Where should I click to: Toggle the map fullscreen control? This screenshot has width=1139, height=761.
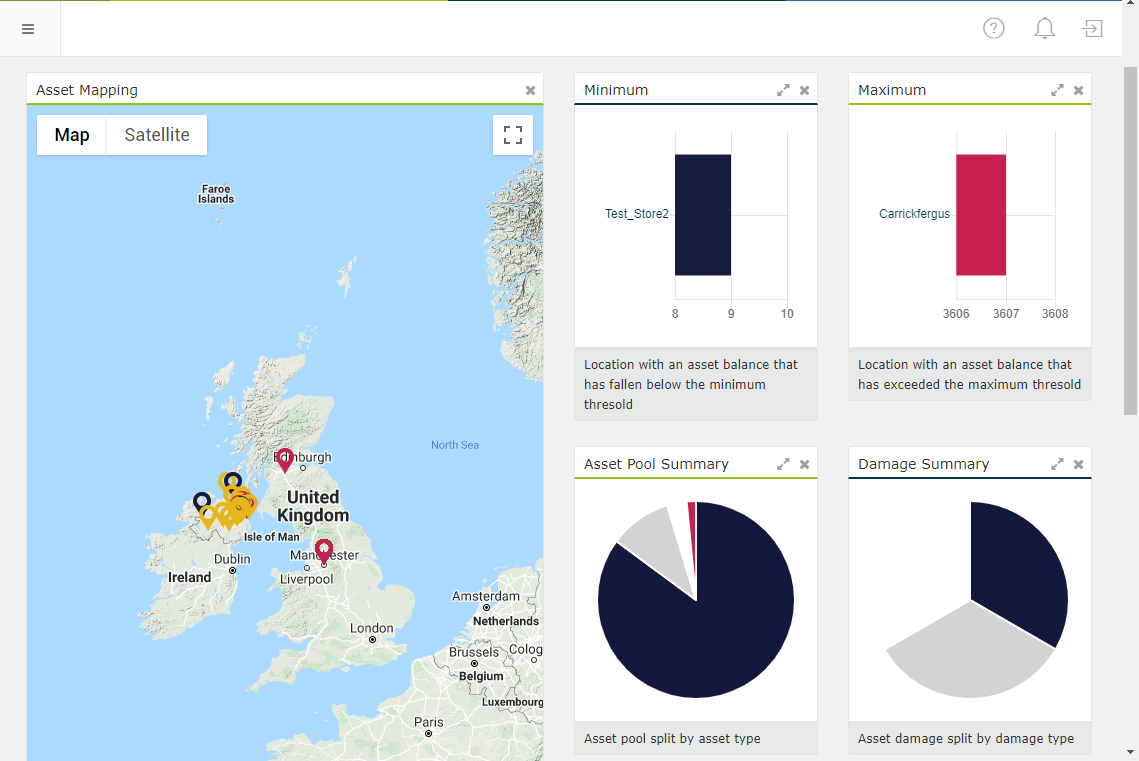[512, 135]
